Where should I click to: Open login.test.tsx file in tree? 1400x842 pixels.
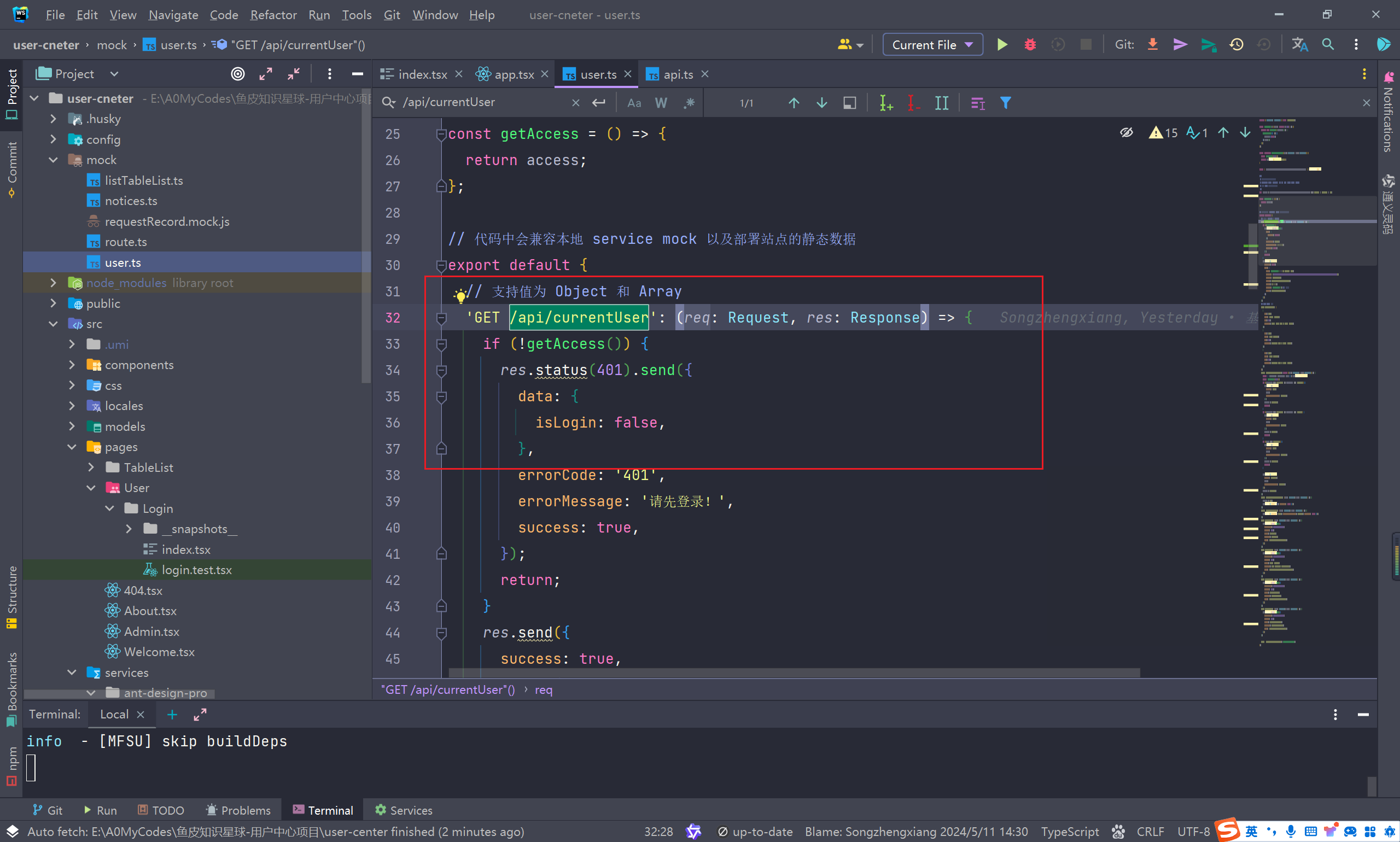[x=196, y=570]
